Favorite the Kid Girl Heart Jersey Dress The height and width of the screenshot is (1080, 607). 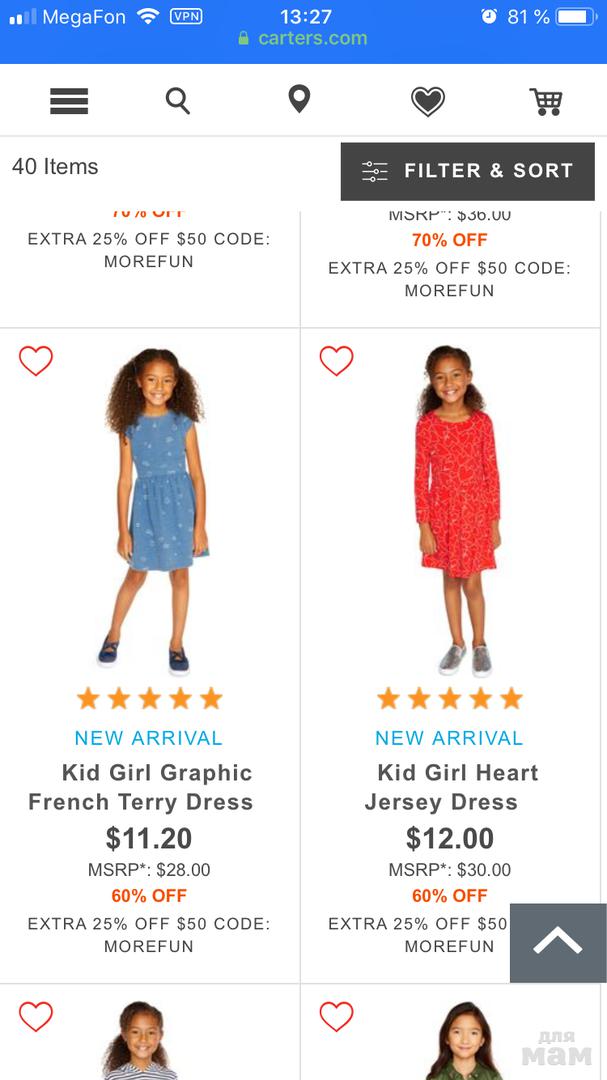pyautogui.click(x=337, y=361)
